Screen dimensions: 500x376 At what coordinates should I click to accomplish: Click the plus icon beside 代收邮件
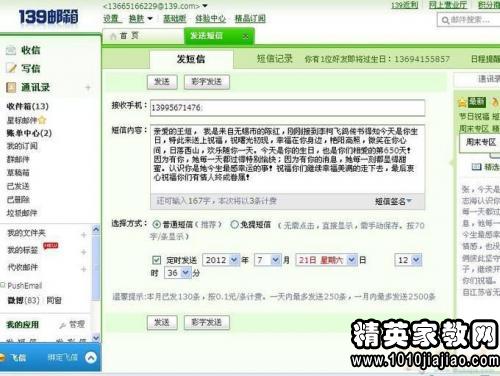(x=84, y=269)
